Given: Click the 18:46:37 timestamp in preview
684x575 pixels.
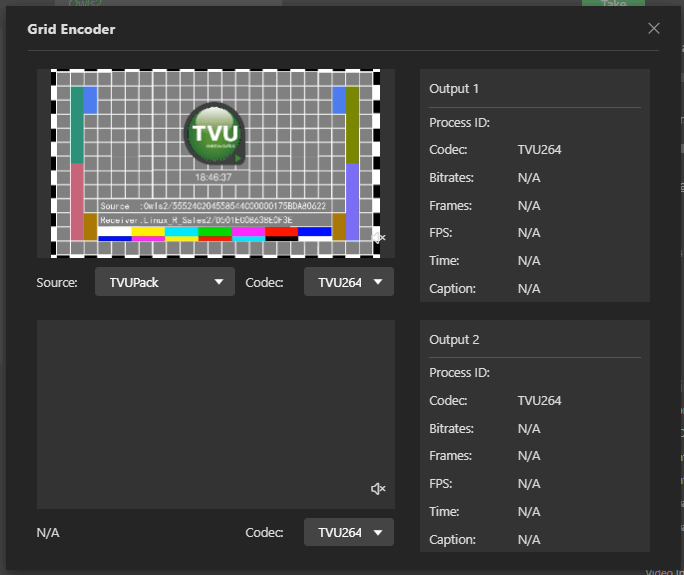Looking at the screenshot, I should (213, 177).
